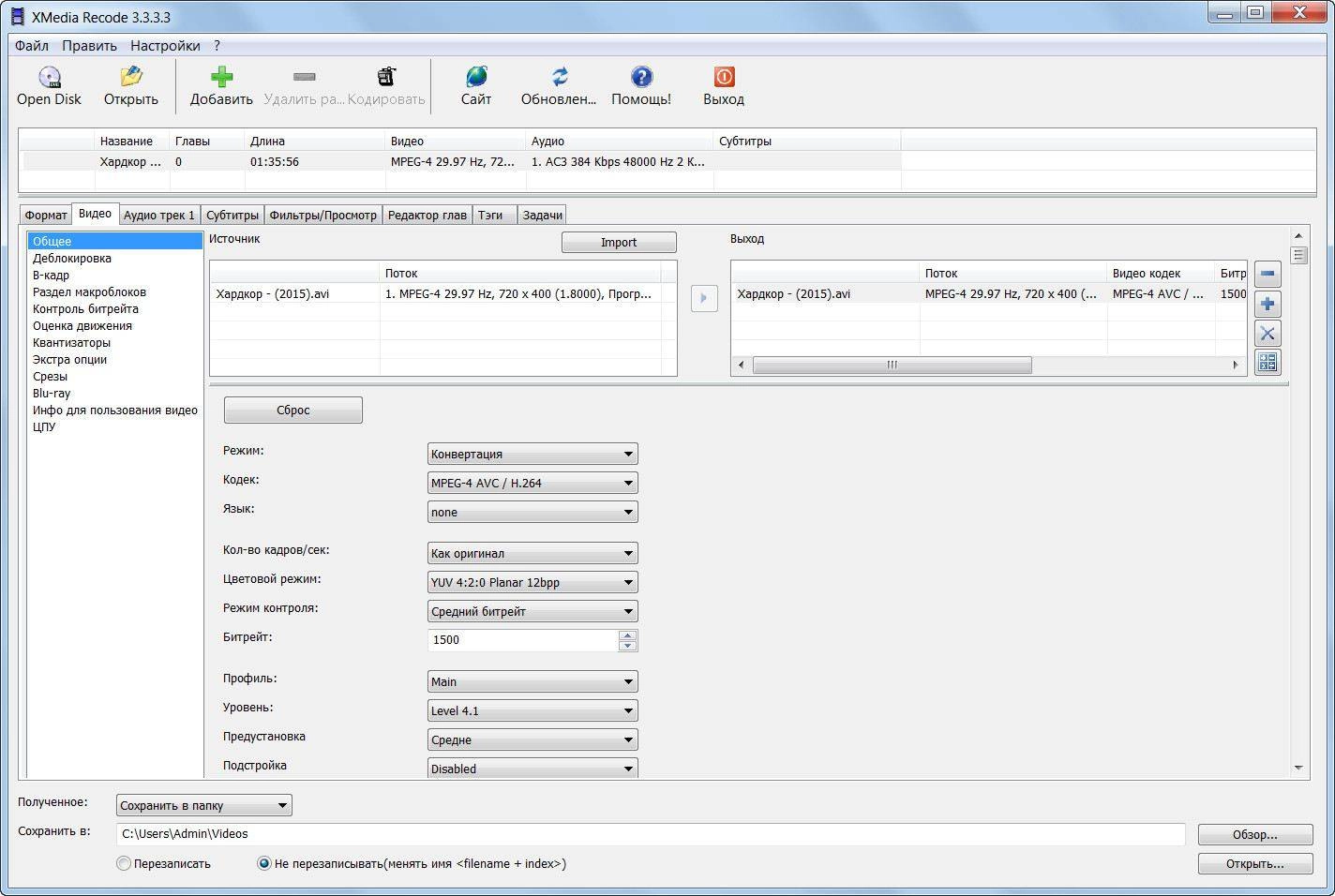Switch to the Субтитры tab
The height and width of the screenshot is (896, 1335).
(x=232, y=215)
